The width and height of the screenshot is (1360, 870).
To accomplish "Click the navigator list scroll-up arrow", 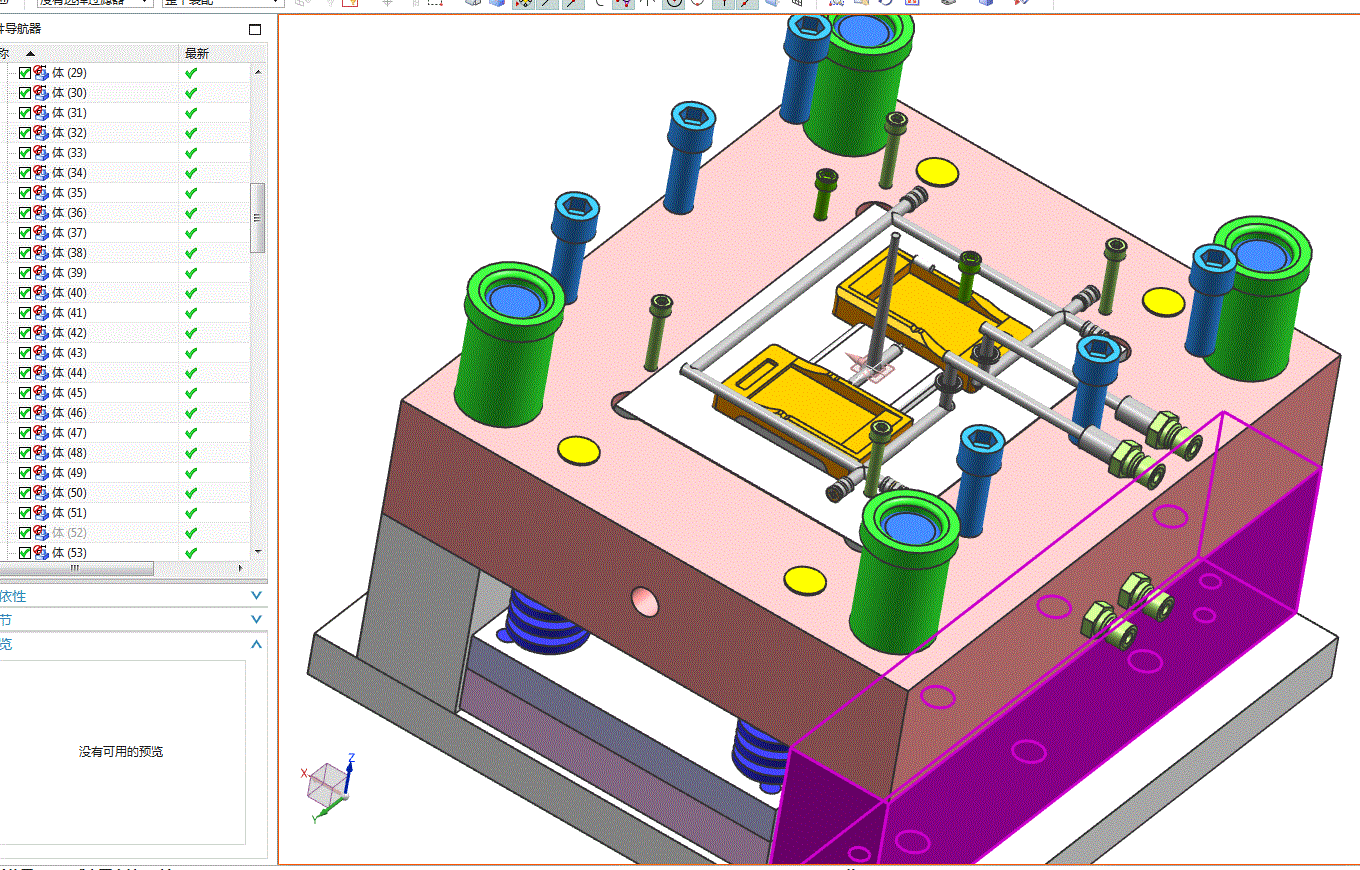I will tap(257, 72).
